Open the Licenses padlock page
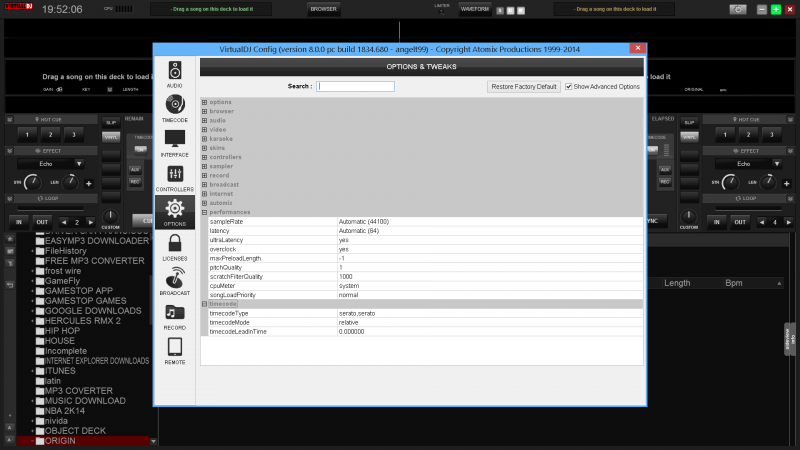 (174, 247)
